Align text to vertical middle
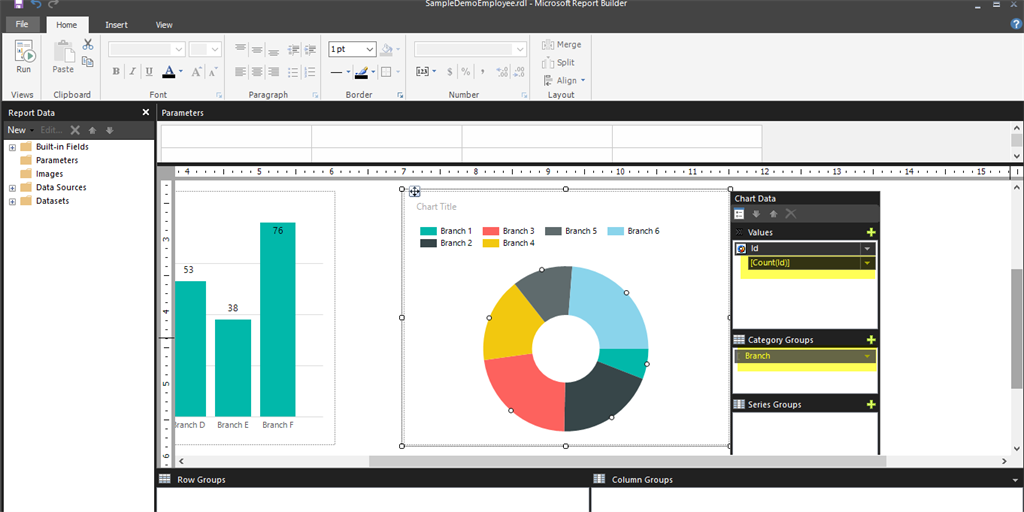Viewport: 1024px width, 512px height. pyautogui.click(x=257, y=49)
